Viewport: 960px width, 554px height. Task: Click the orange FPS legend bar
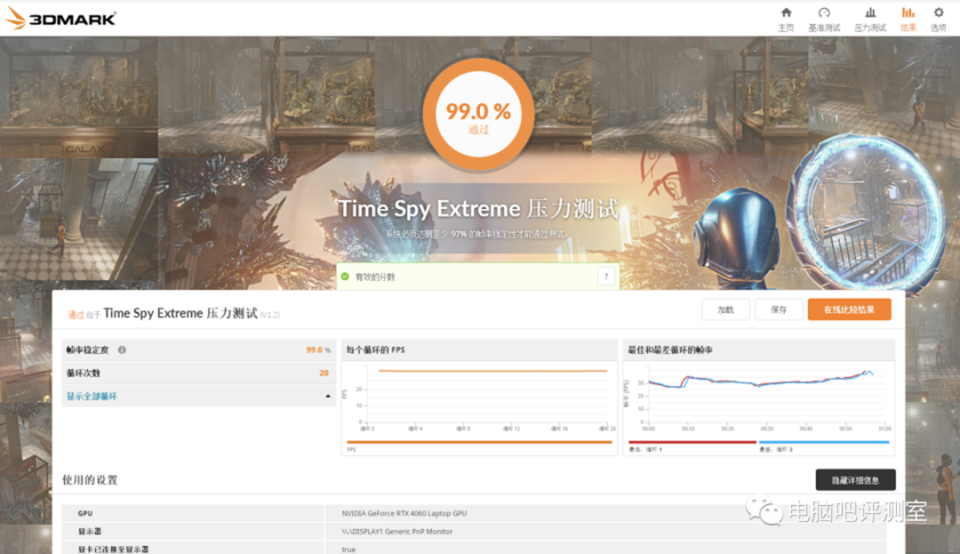pyautogui.click(x=479, y=442)
